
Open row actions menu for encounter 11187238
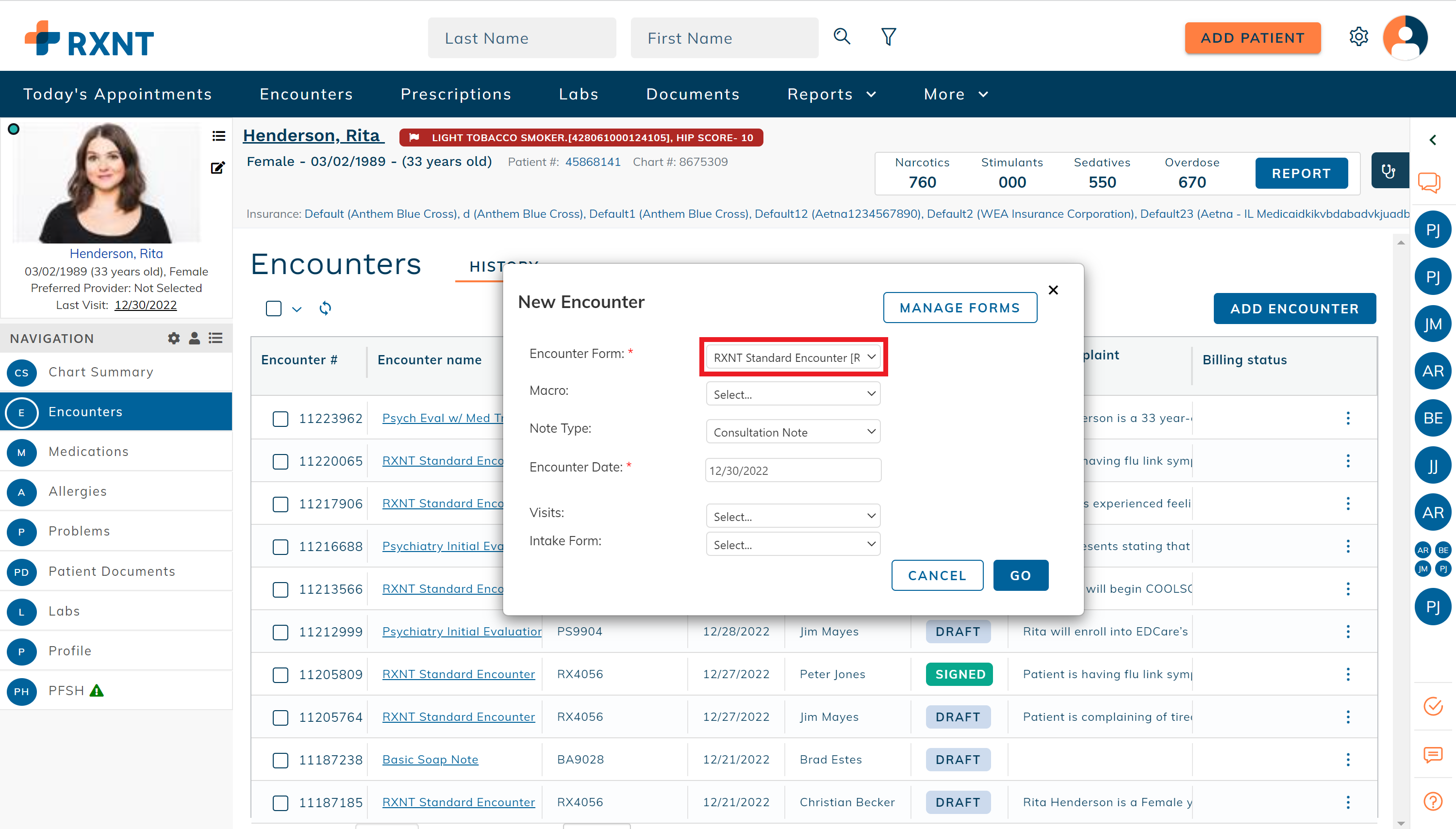1348,760
